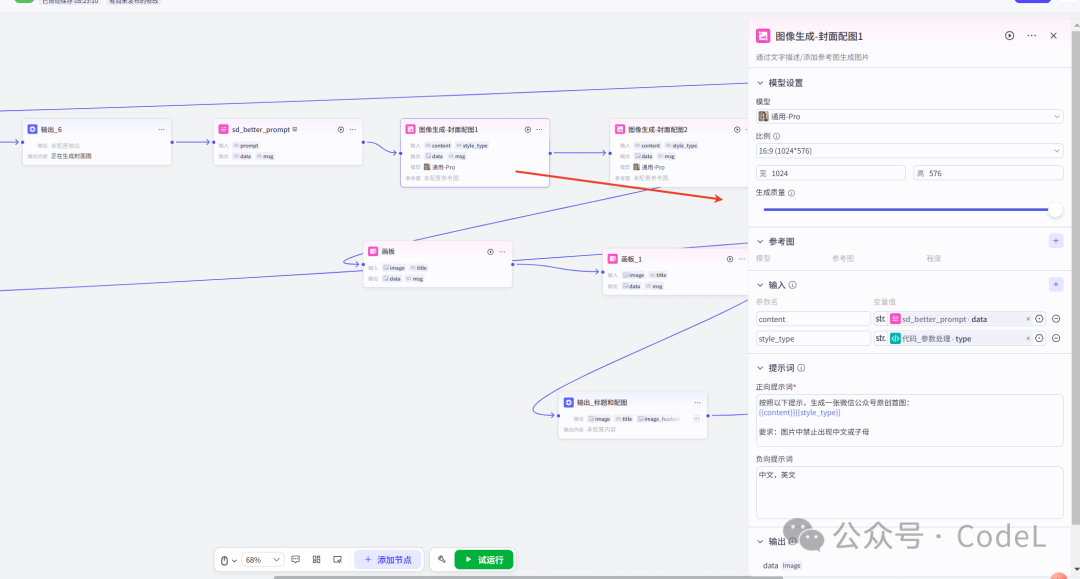Run the 画板 node

tap(490, 252)
